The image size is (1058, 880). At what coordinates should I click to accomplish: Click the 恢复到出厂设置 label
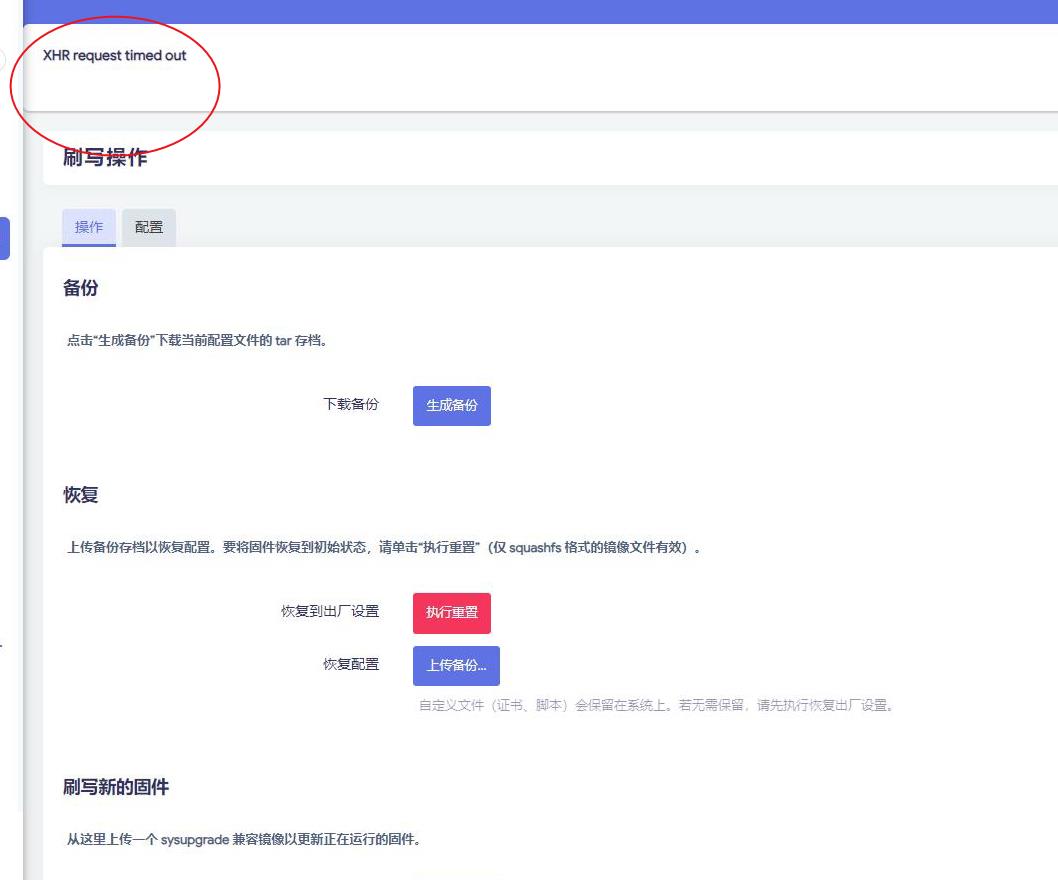tap(330, 611)
